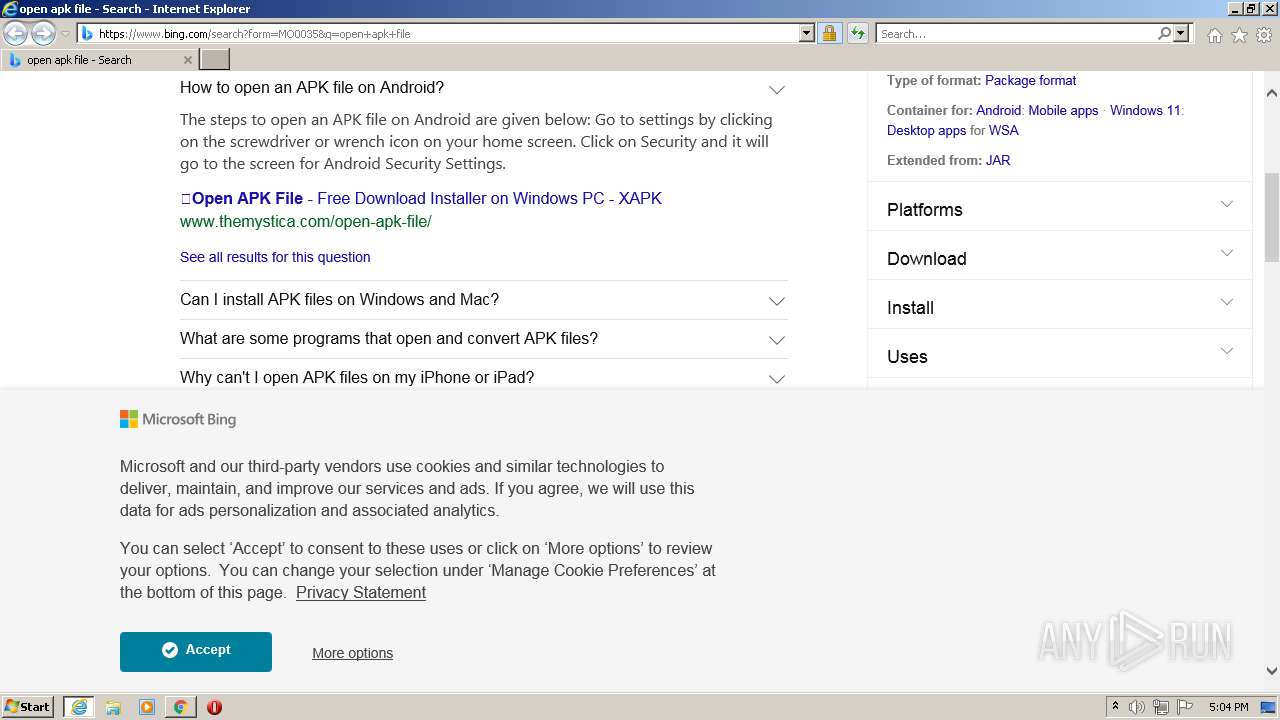Open Favorites star icon
The height and width of the screenshot is (720, 1280).
coord(1239,35)
